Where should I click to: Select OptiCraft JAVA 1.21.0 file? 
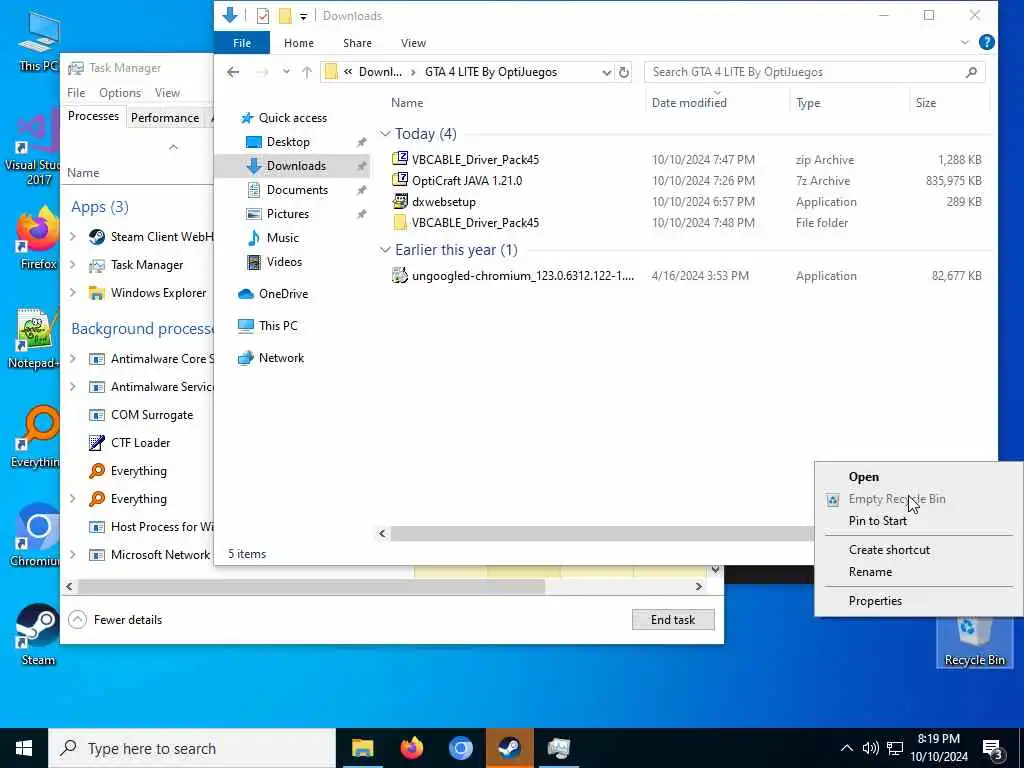(466, 181)
